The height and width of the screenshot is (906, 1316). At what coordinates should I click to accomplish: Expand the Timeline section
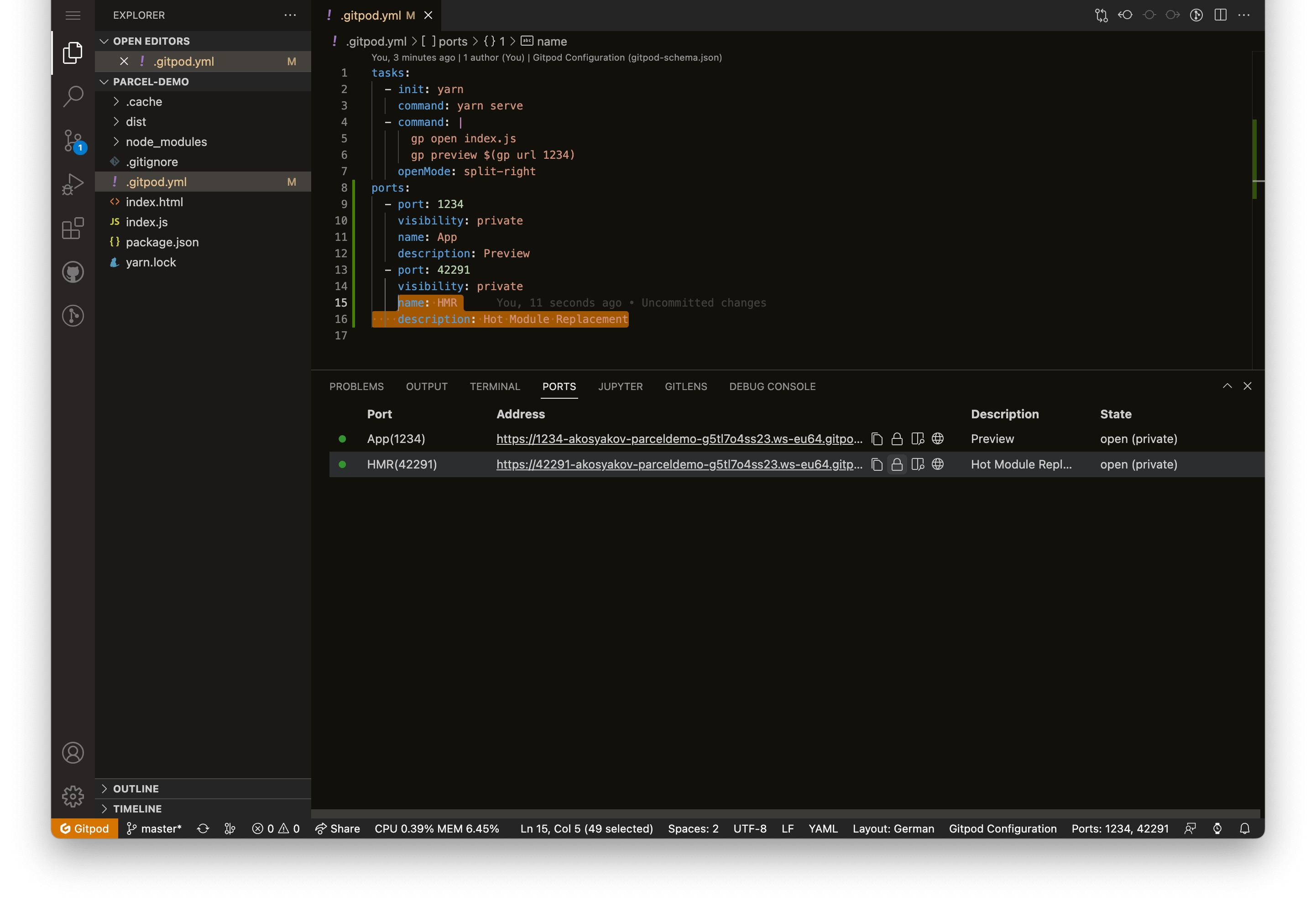(203, 809)
